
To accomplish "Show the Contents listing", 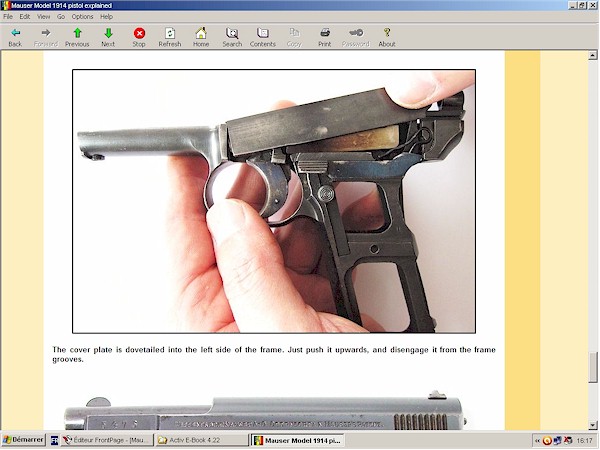I will tap(263, 37).
